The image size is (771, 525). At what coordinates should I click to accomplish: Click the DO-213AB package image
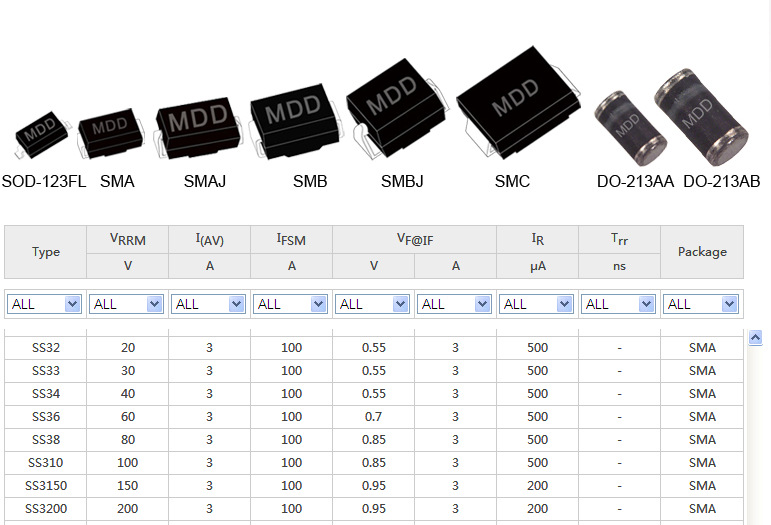pos(702,117)
